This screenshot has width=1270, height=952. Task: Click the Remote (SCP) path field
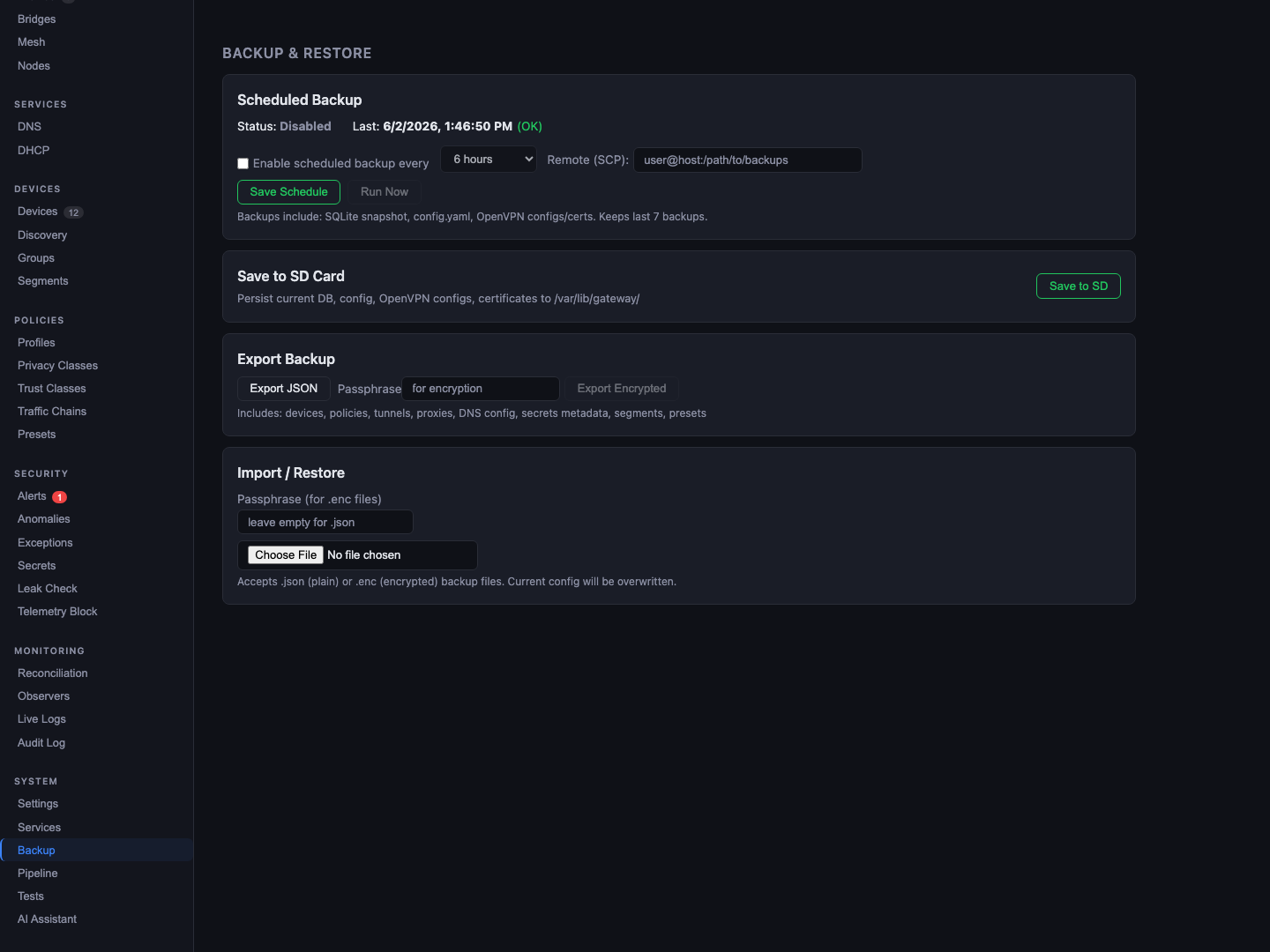coord(747,160)
